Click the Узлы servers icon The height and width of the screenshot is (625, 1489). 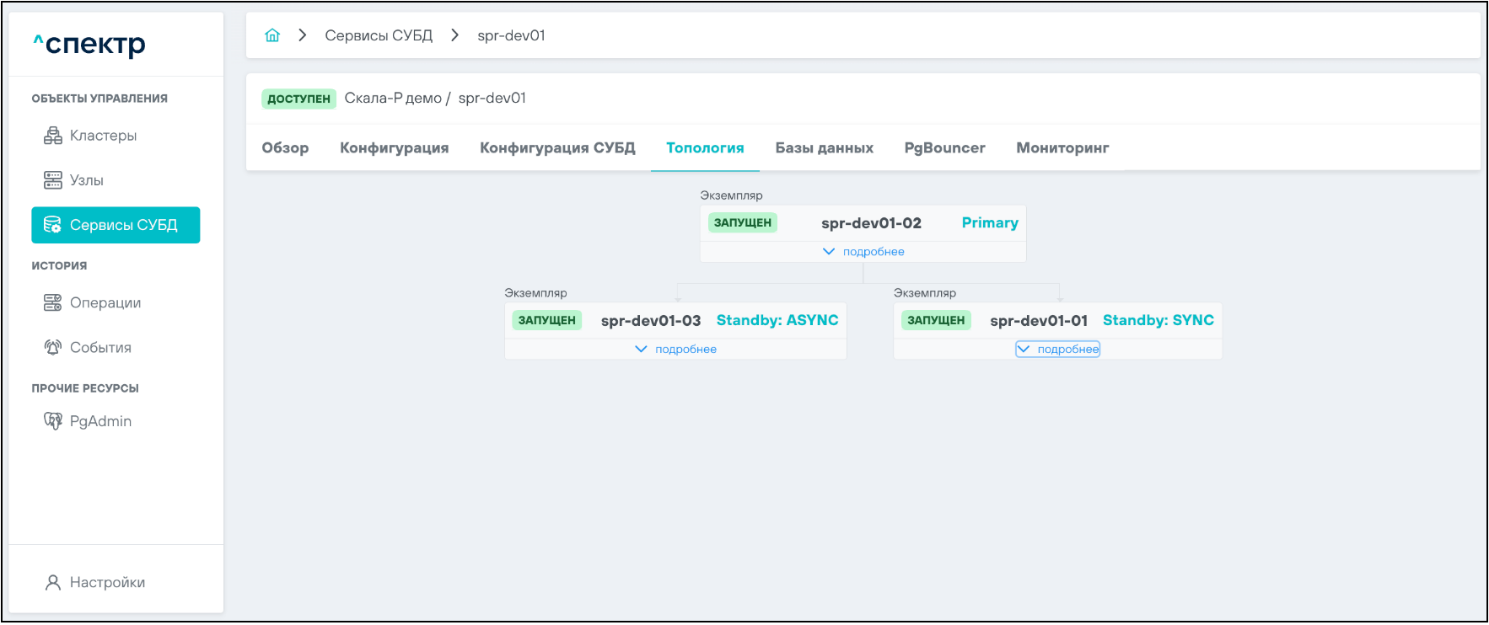53,180
